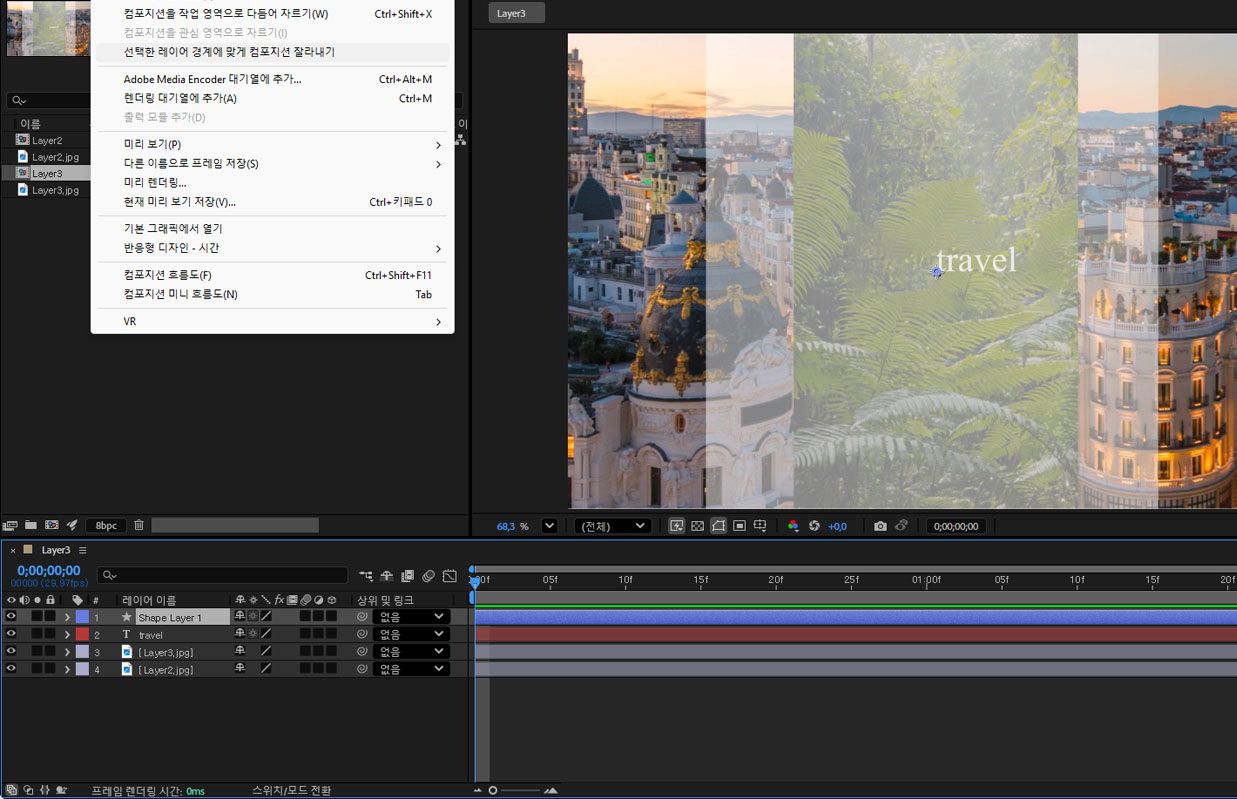Select 컴포지션 흐름도 from the menu
This screenshot has width=1237, height=799.
point(167,275)
